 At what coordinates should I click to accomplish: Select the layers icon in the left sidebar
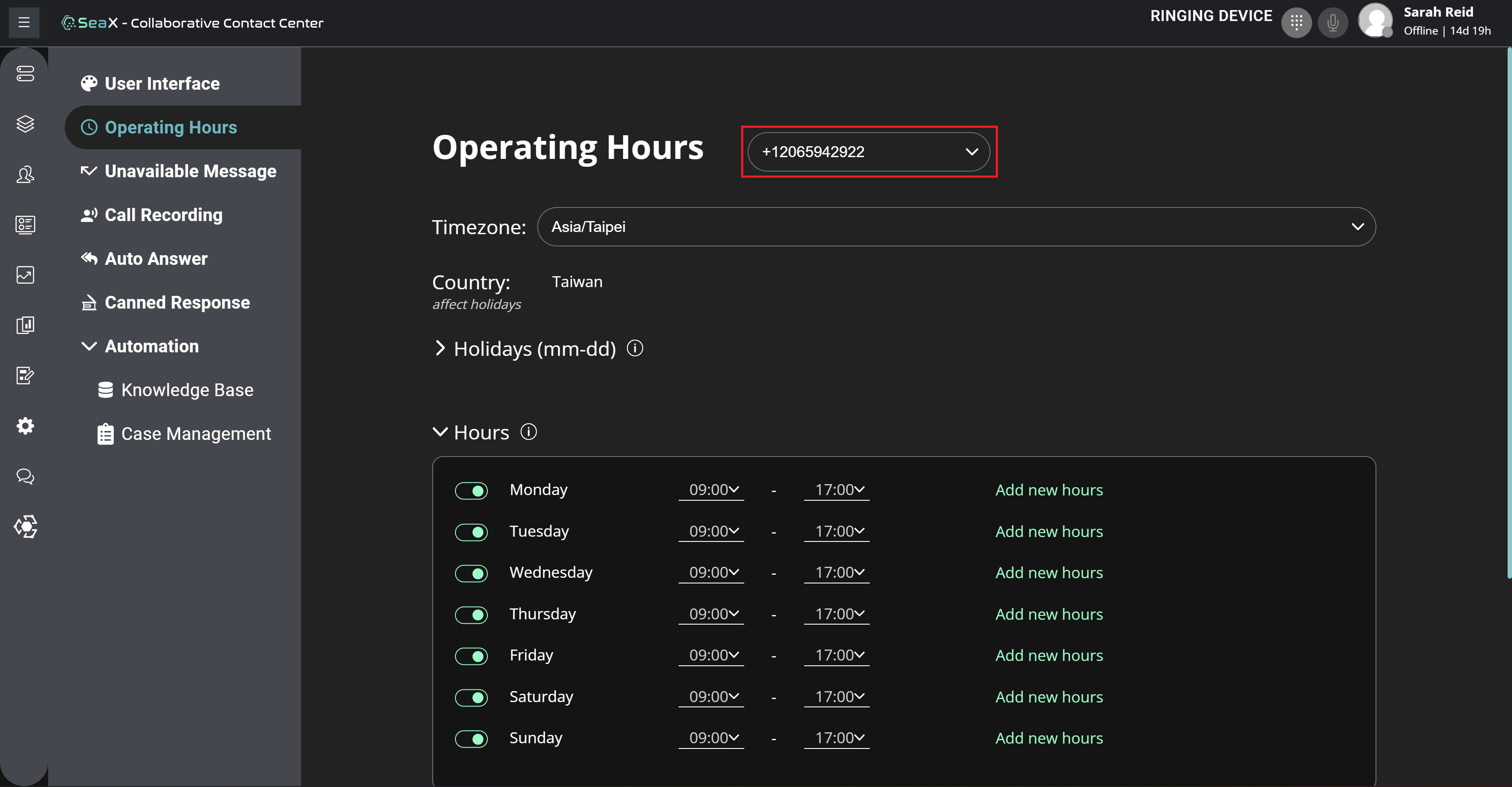24,124
